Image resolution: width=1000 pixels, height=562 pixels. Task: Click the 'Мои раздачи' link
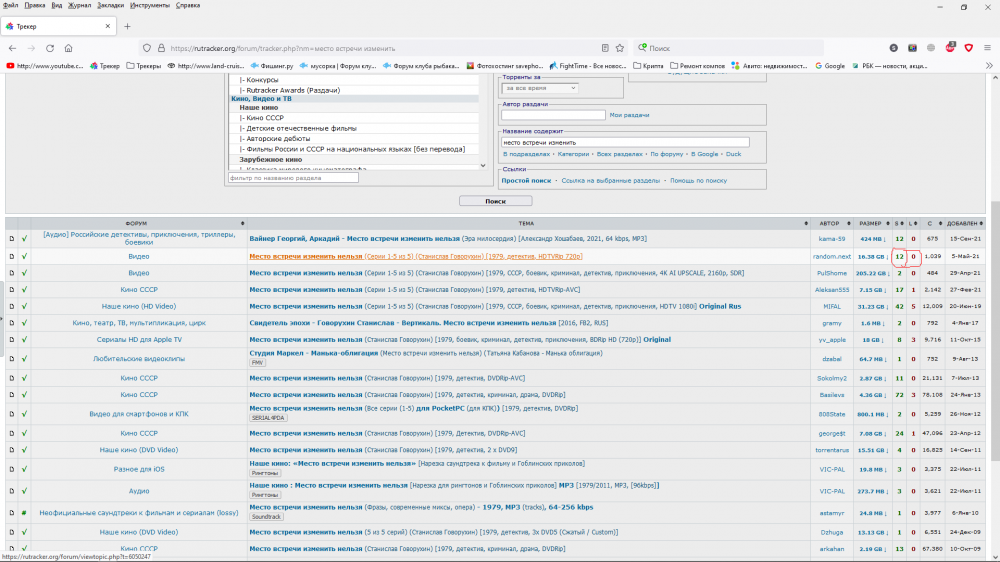click(629, 115)
